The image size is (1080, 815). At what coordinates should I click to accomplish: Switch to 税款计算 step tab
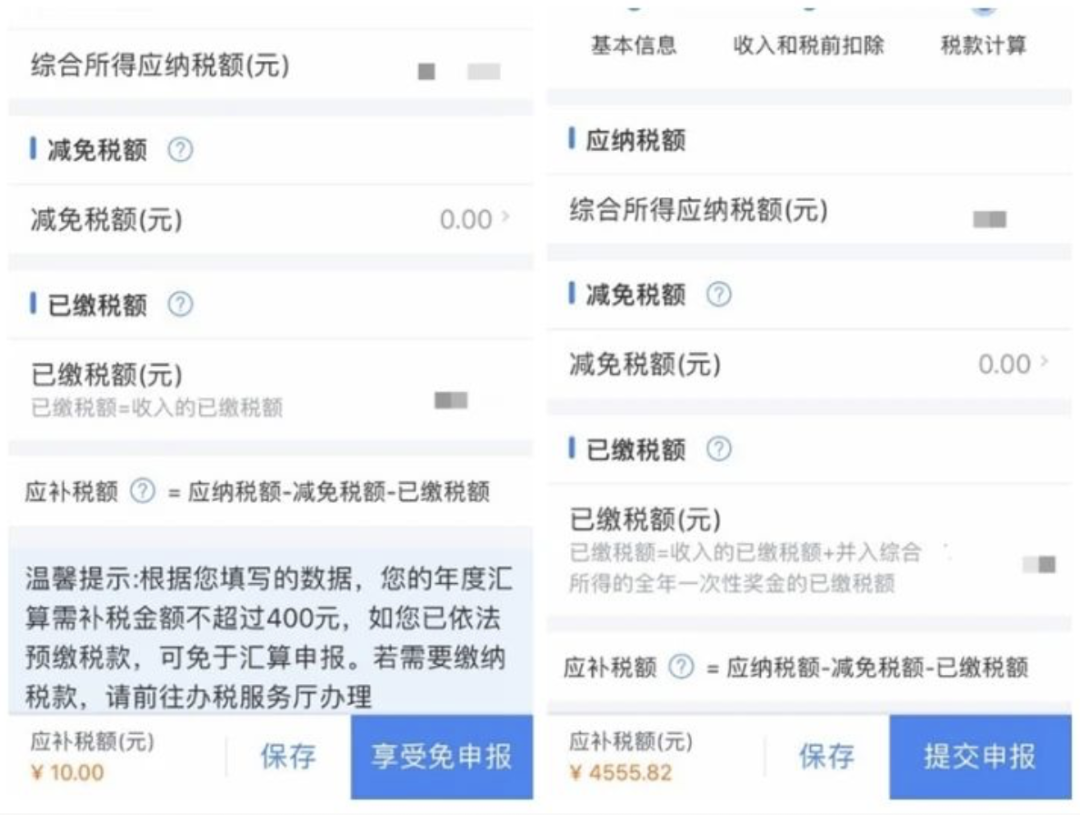[x=984, y=45]
